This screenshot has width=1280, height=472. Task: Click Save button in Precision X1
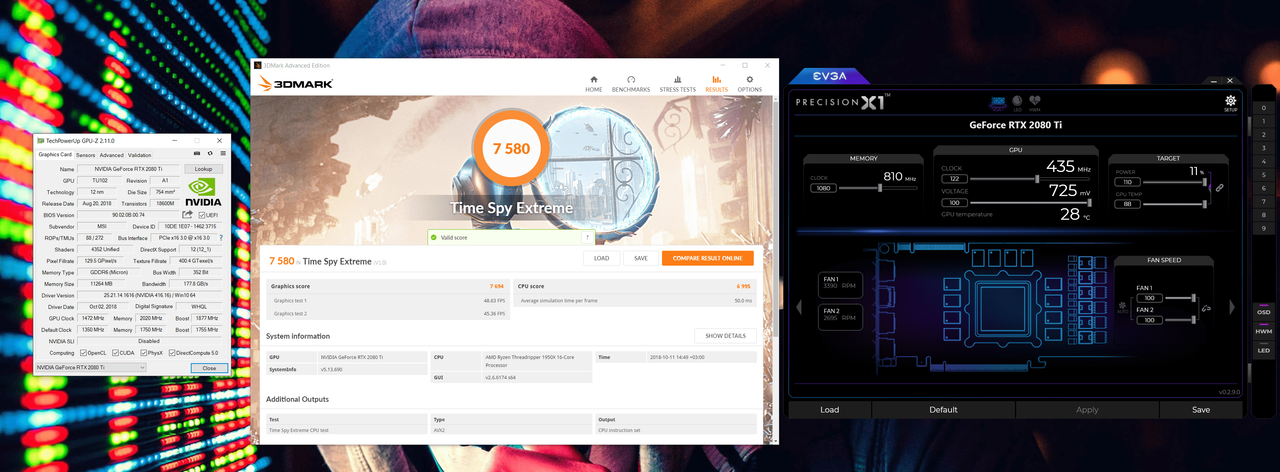coord(1201,409)
